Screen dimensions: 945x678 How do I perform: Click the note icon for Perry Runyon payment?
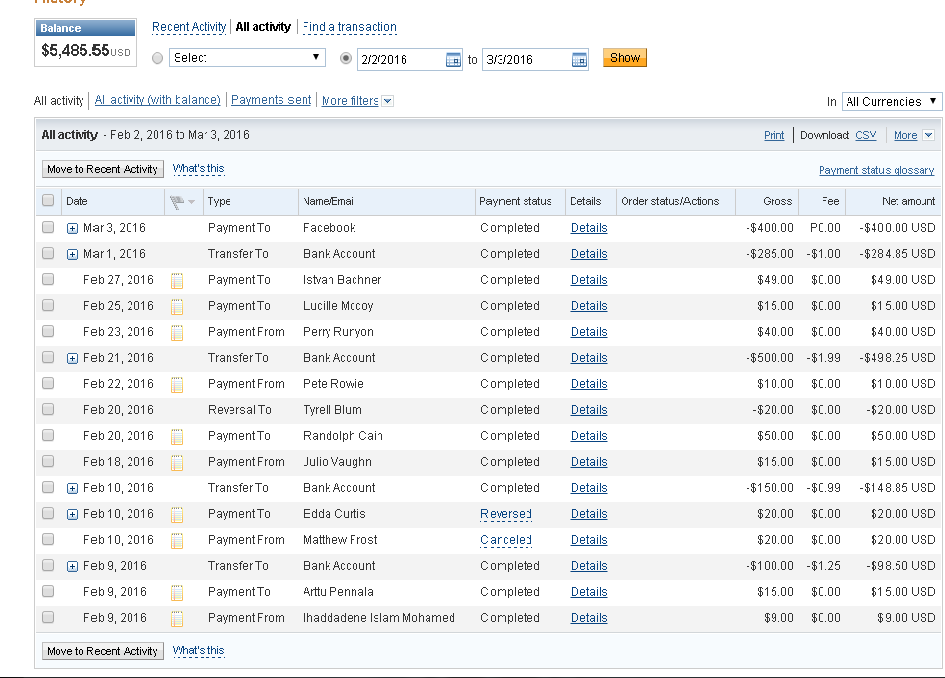177,332
